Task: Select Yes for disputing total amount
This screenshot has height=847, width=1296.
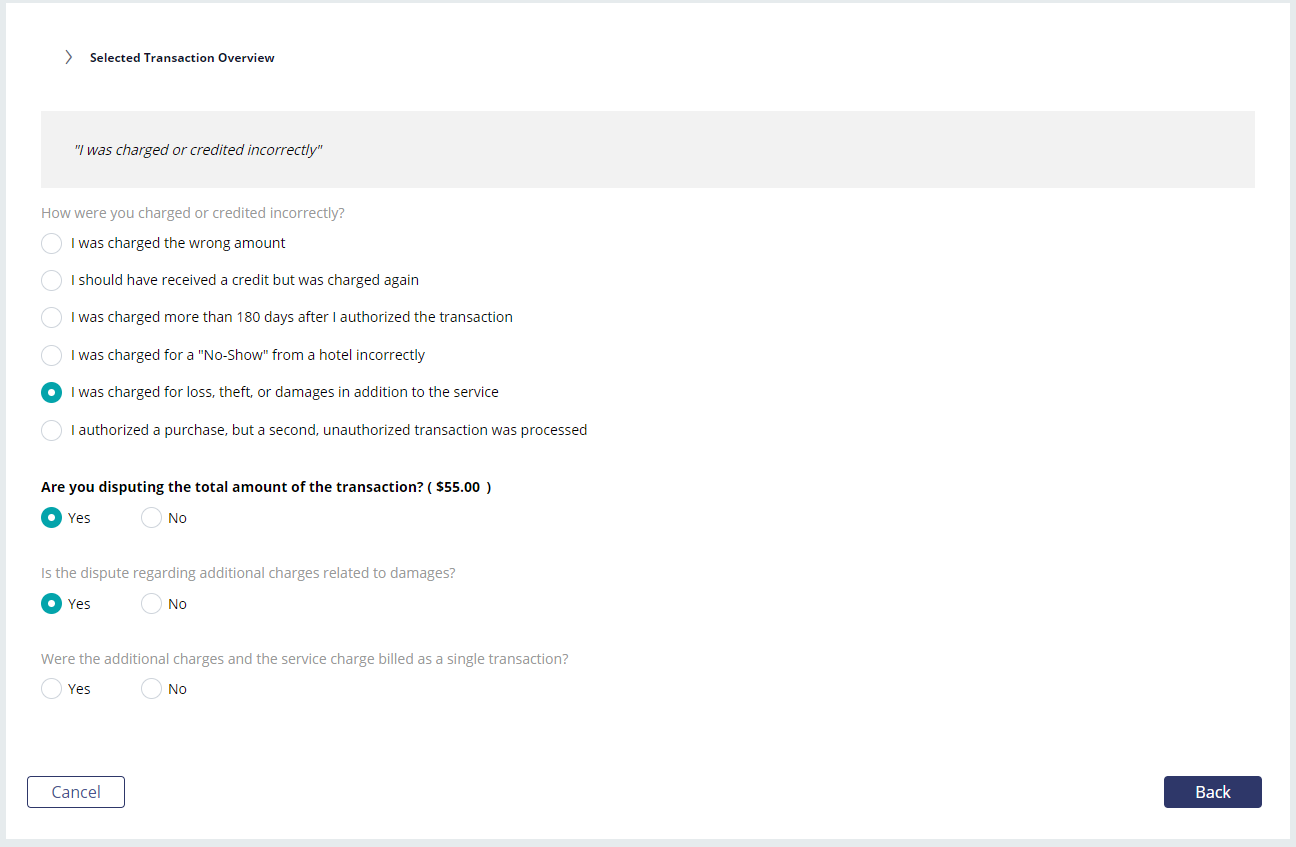Action: point(51,518)
